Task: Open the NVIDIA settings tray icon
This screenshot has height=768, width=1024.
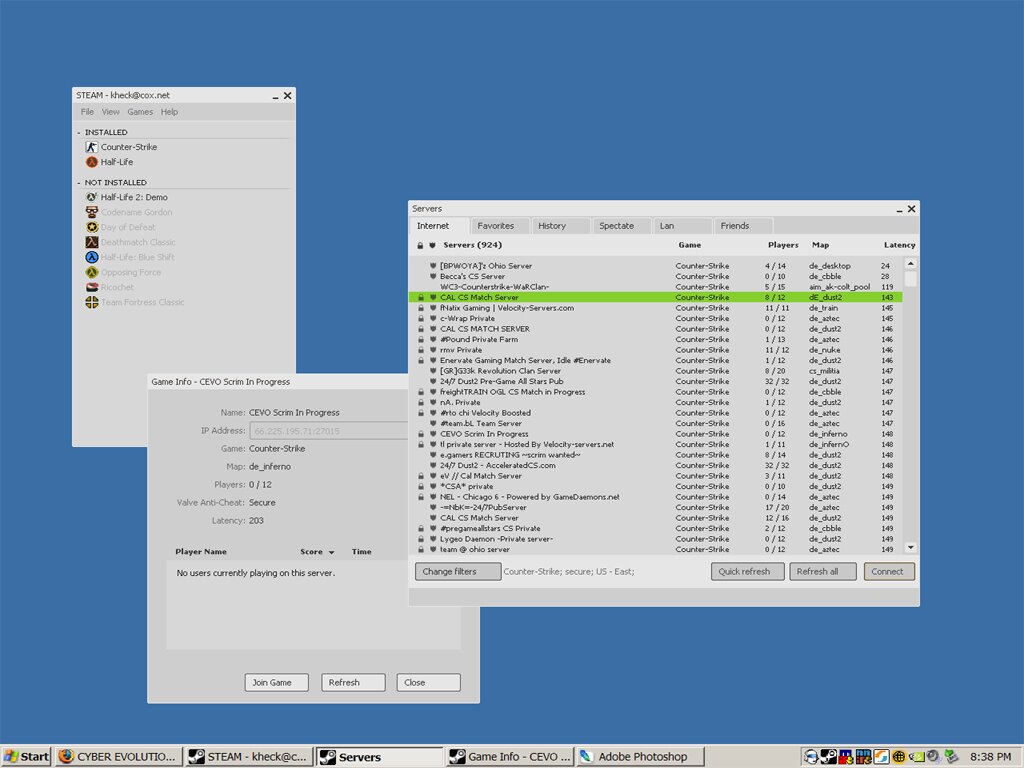Action: [x=916, y=756]
